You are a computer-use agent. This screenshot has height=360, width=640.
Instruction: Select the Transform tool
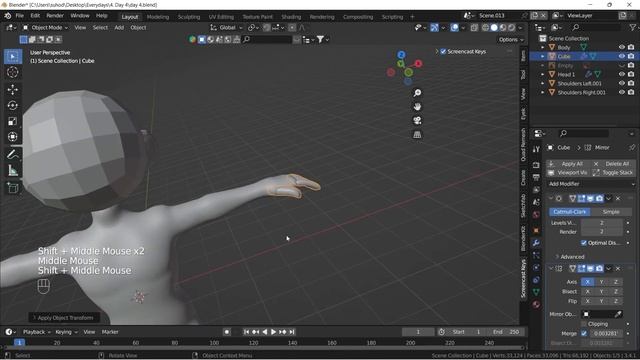pos(13,137)
